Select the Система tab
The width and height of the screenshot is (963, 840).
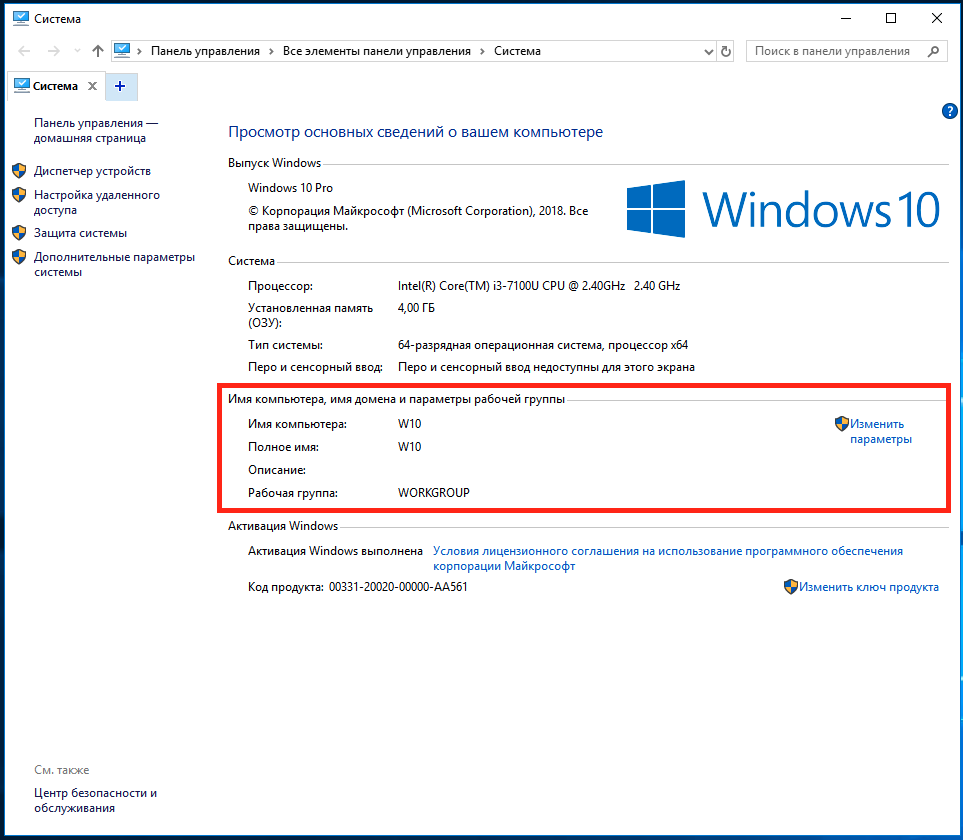pos(55,86)
